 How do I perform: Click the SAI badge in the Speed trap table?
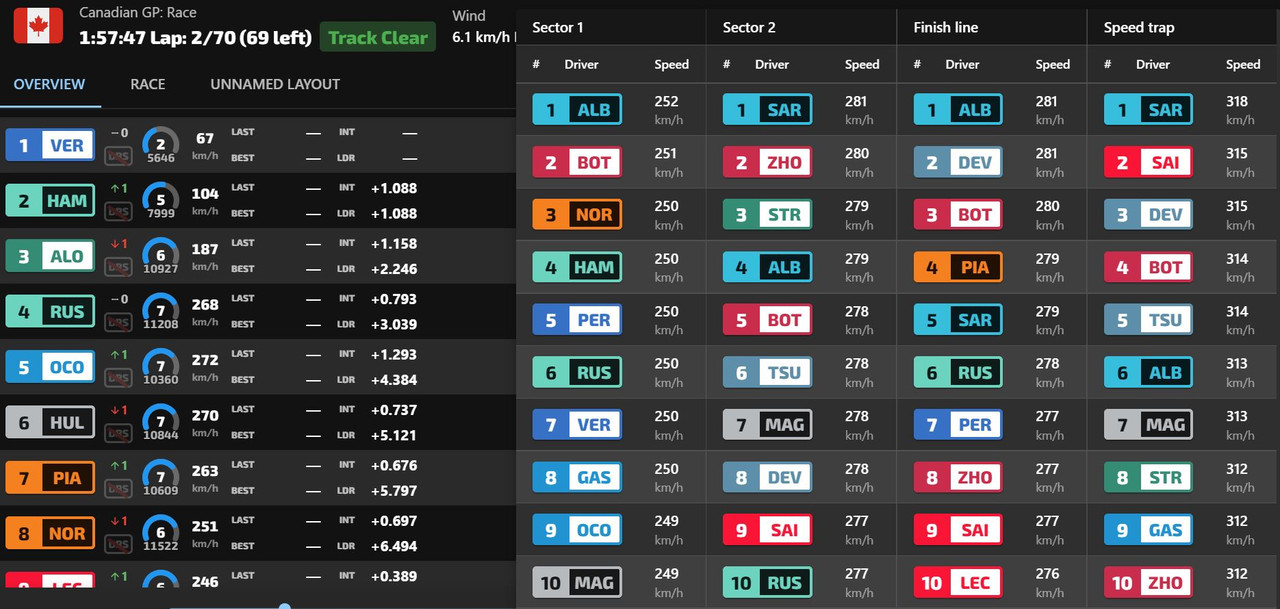pyautogui.click(x=1148, y=162)
